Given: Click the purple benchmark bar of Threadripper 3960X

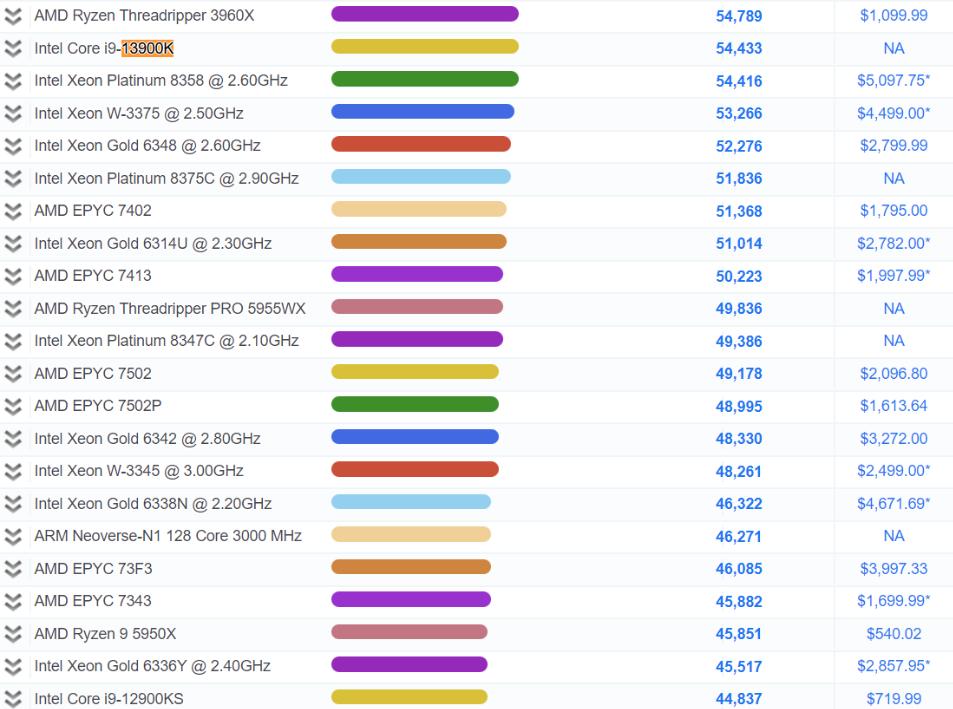Looking at the screenshot, I should [425, 16].
